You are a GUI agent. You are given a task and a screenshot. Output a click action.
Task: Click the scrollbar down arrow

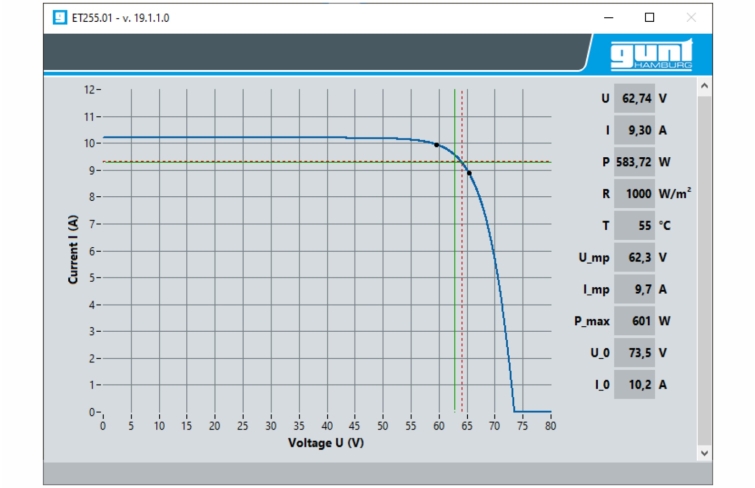(x=704, y=453)
